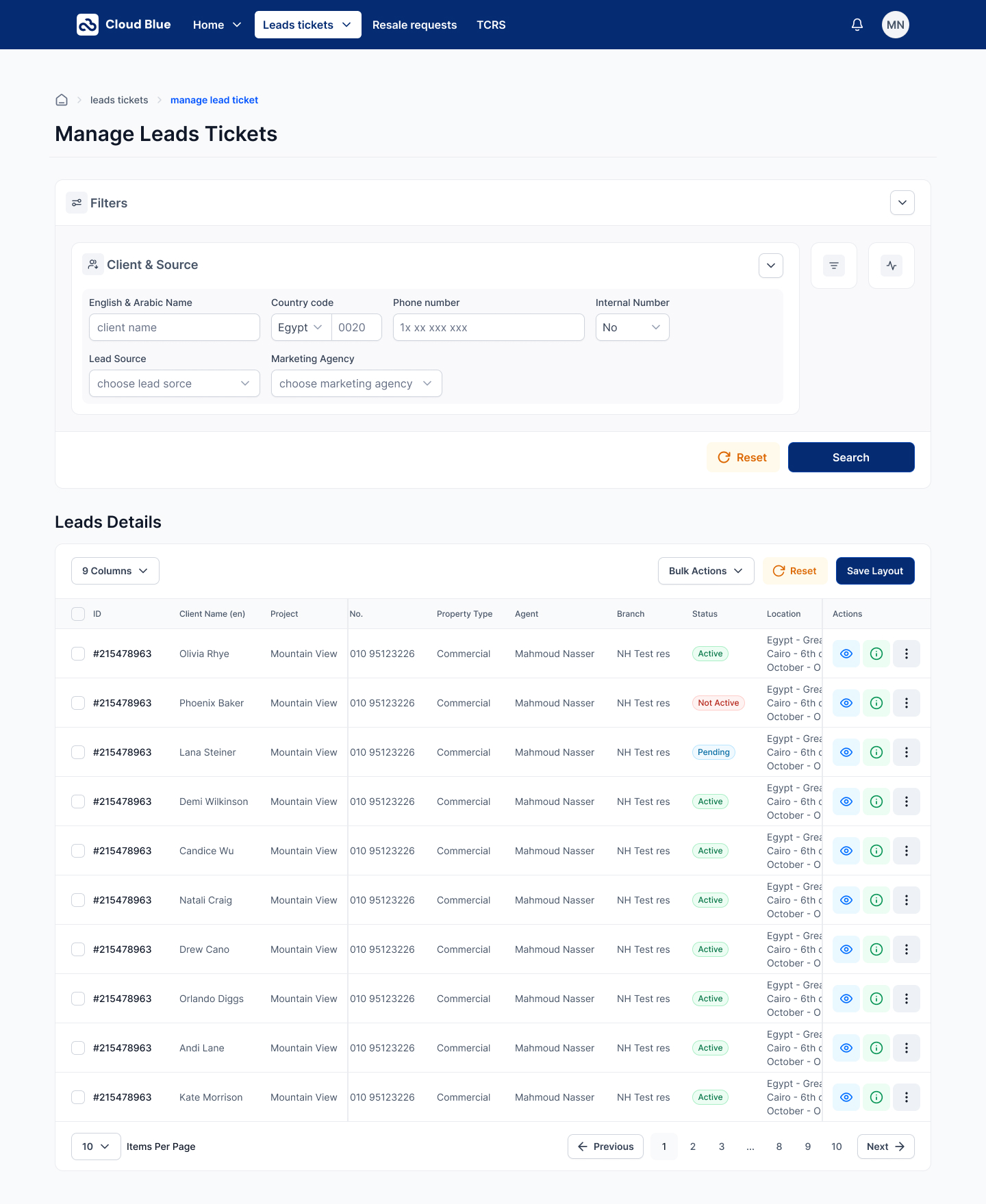View eye icon for Kate Morrison
Viewport: 986px width, 1204px height.
point(846,1097)
